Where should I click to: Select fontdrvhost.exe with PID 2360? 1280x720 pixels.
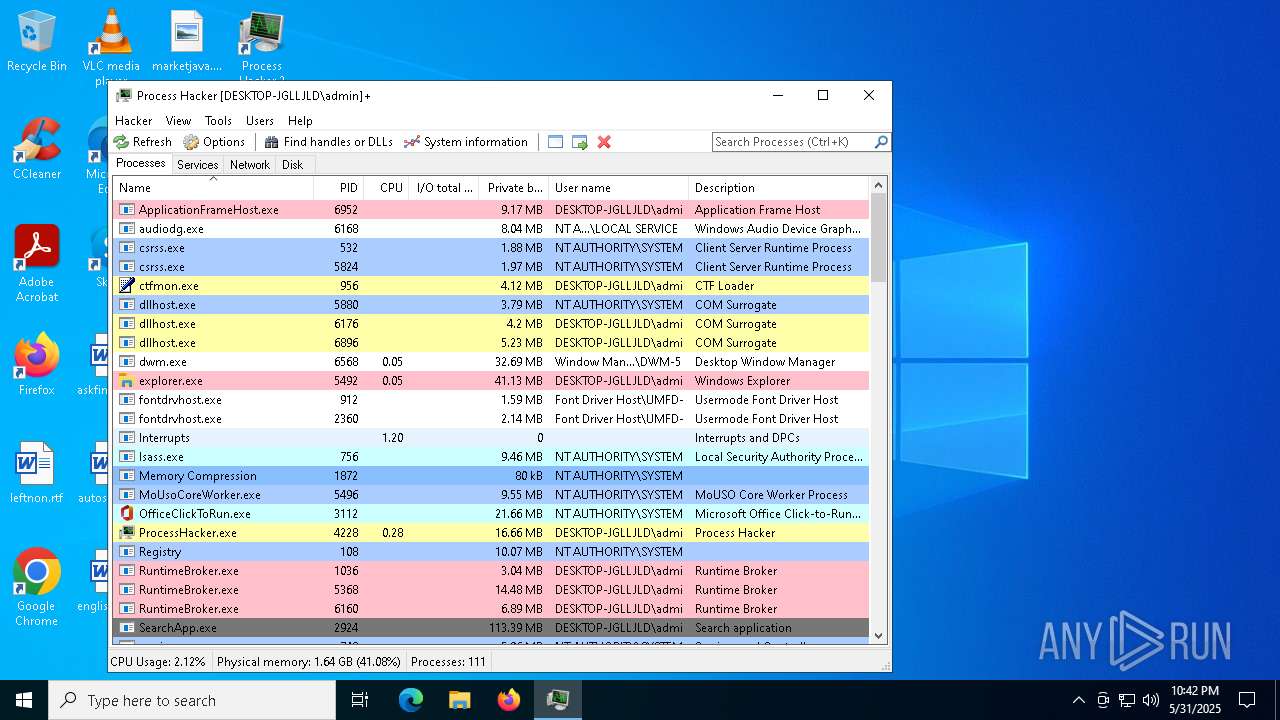[x=491, y=419]
